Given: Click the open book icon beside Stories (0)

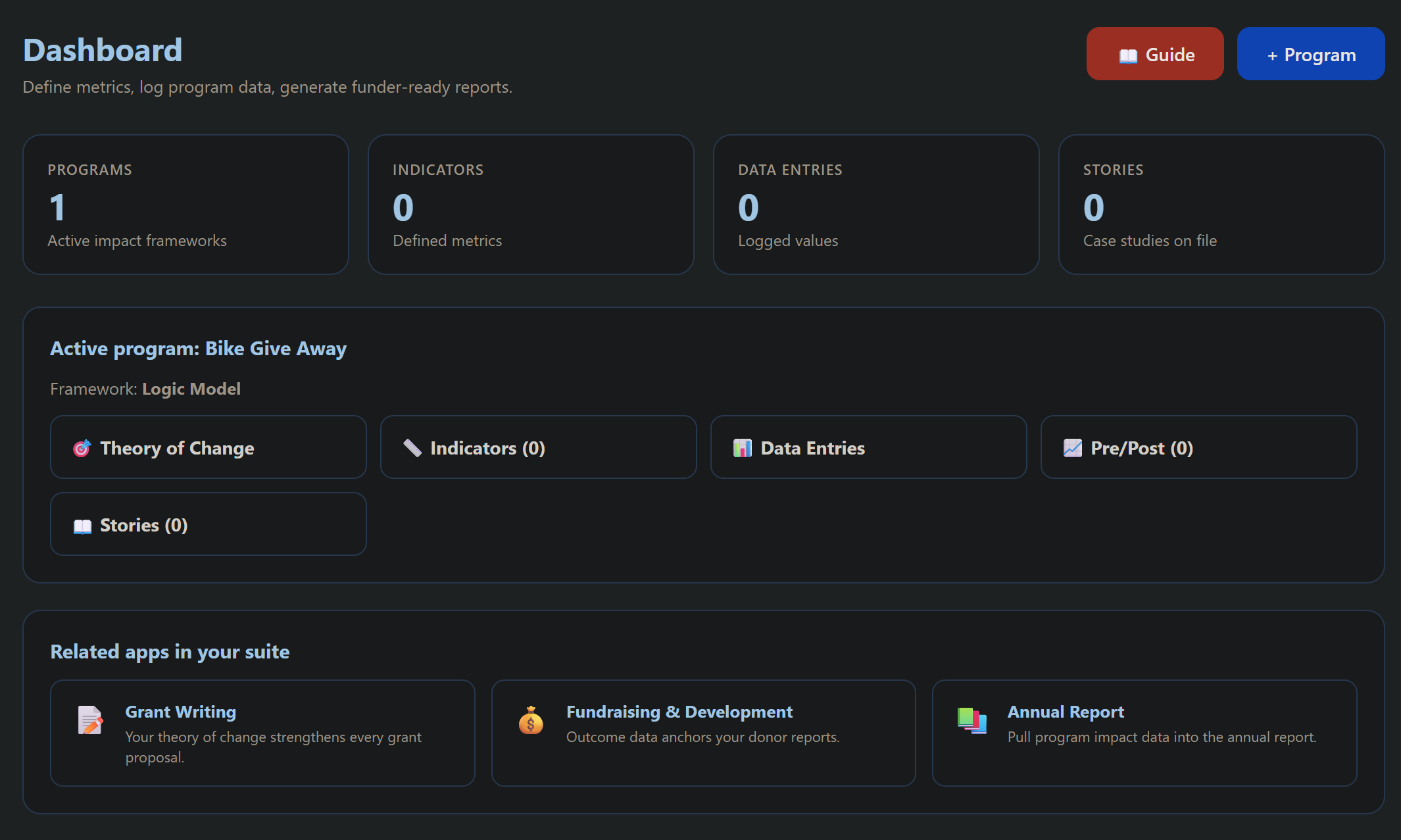Looking at the screenshot, I should 82,526.
